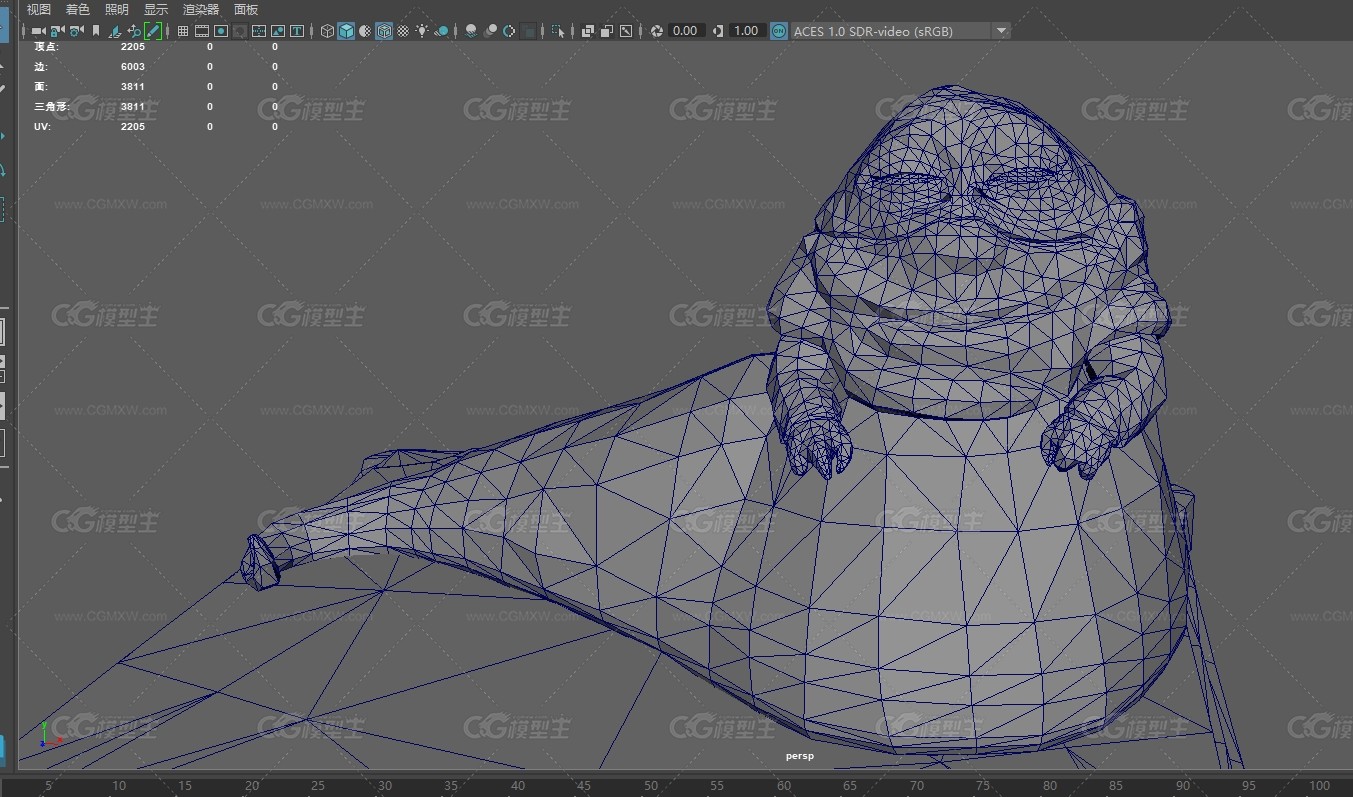Click the gamma value field 1.00
The image size is (1353, 797).
point(747,31)
